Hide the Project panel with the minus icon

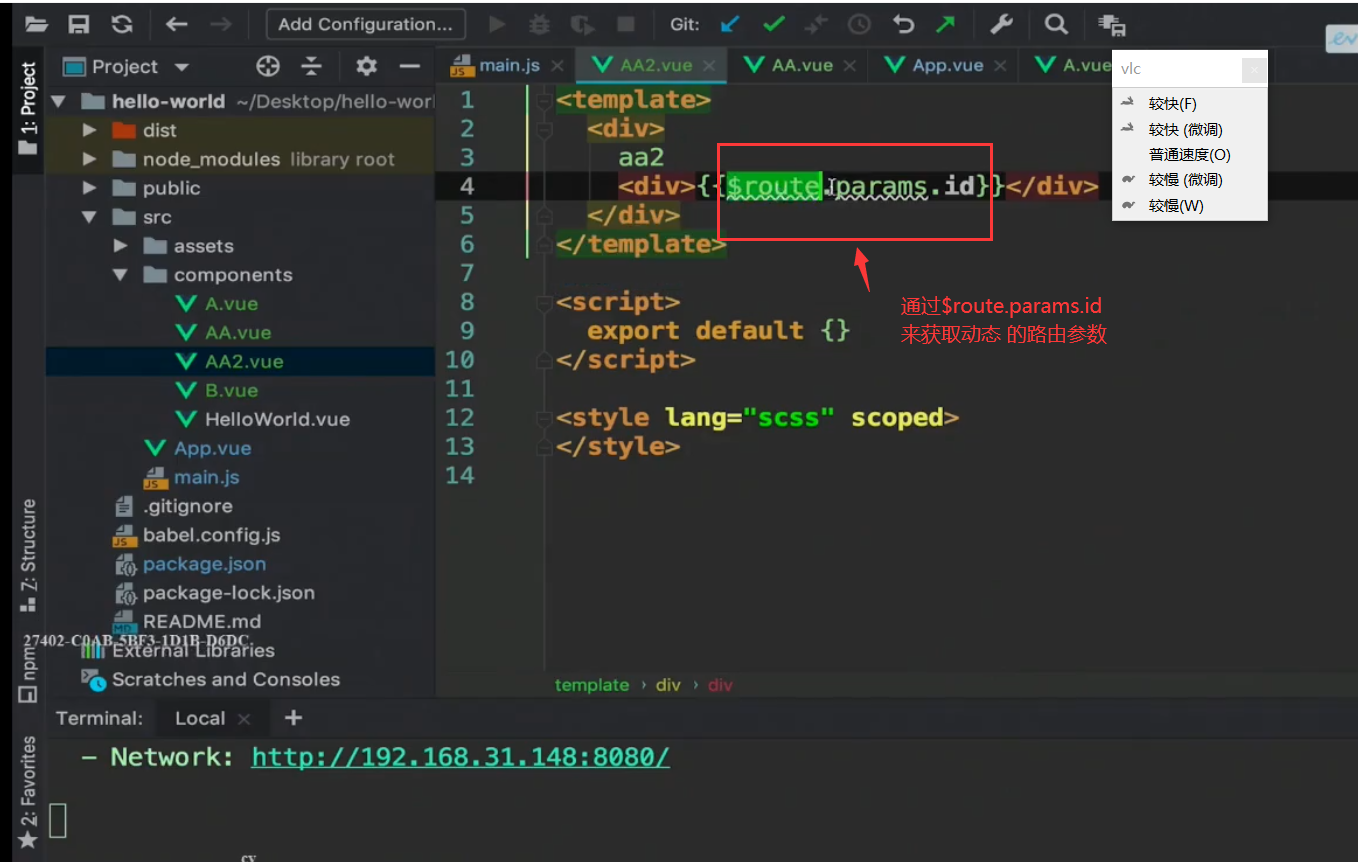409,67
